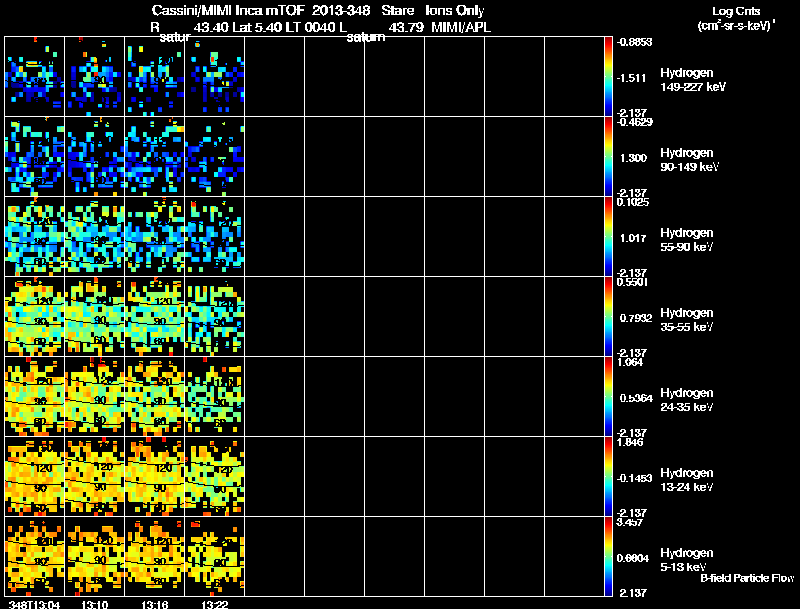This screenshot has width=800, height=609.
Task: Click the 'MIMI/APL' text in the header
Action: [x=461, y=28]
